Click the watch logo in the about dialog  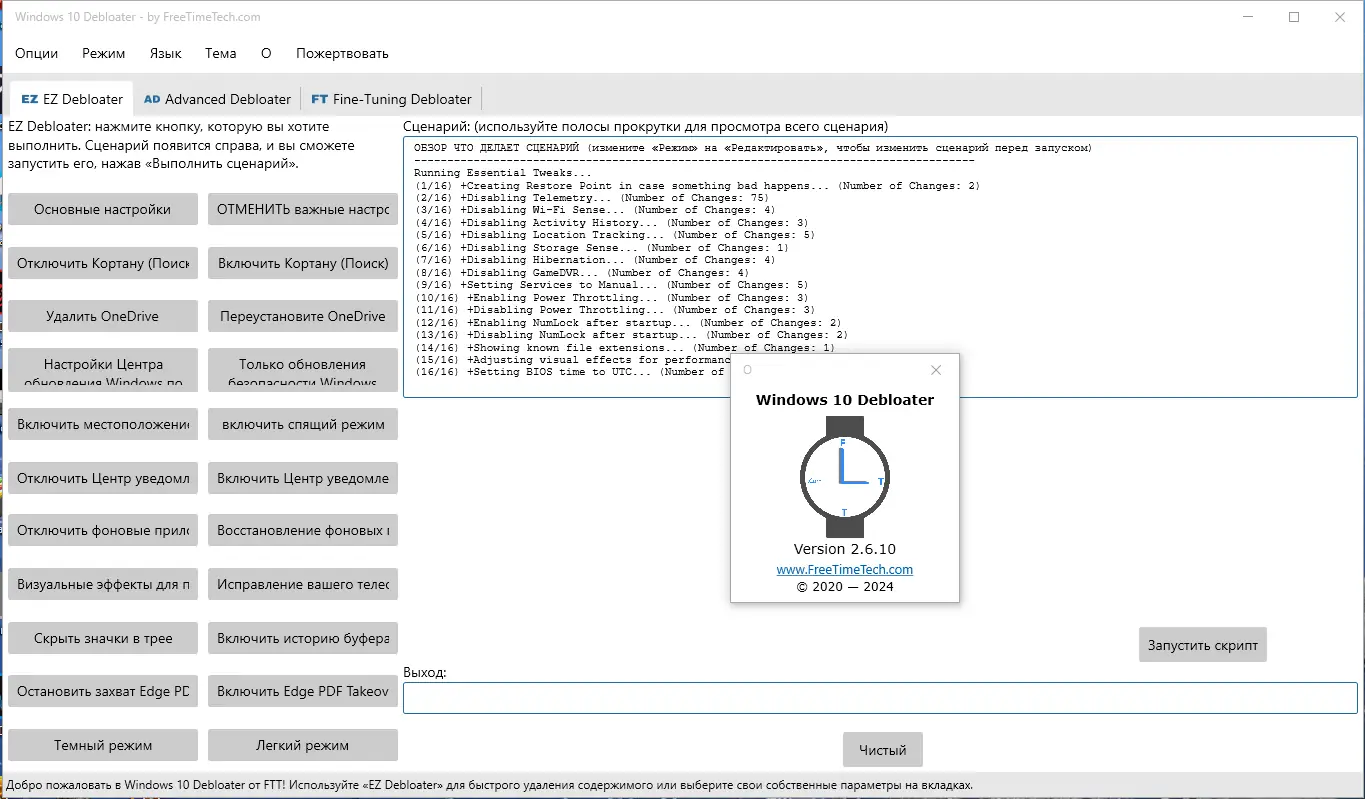[x=845, y=478]
